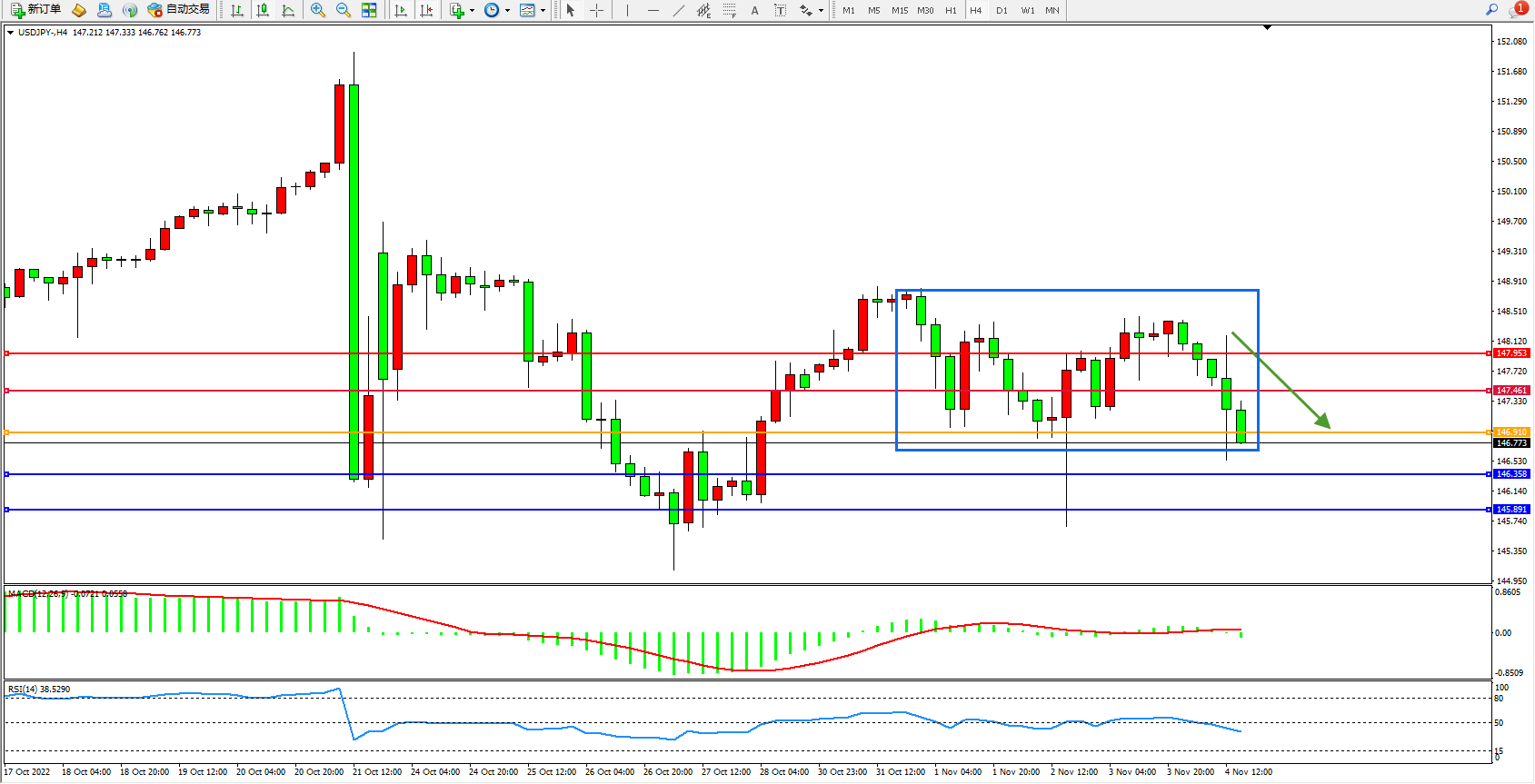Switch to the D1 timeframe
The width and height of the screenshot is (1535, 784).
(x=1002, y=10)
